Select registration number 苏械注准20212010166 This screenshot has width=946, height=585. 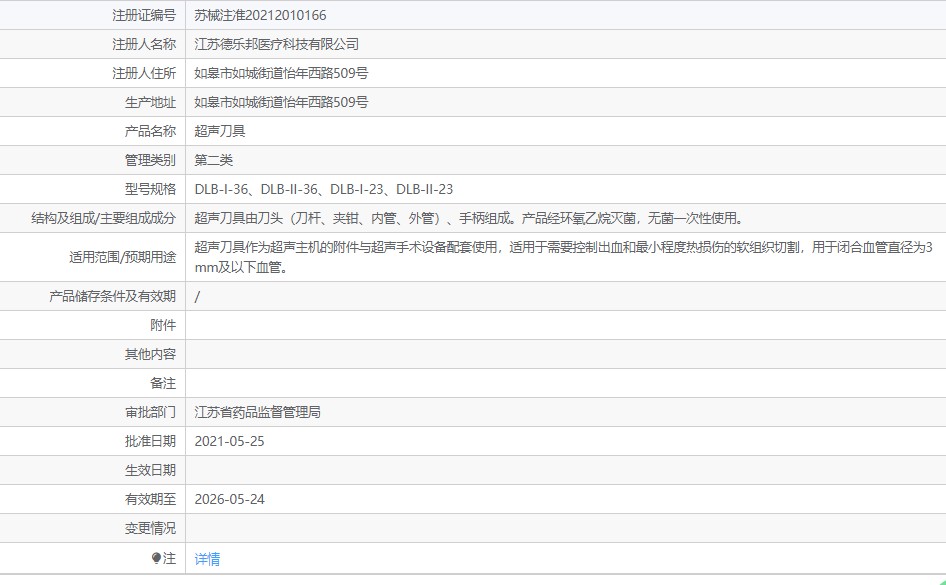point(260,15)
